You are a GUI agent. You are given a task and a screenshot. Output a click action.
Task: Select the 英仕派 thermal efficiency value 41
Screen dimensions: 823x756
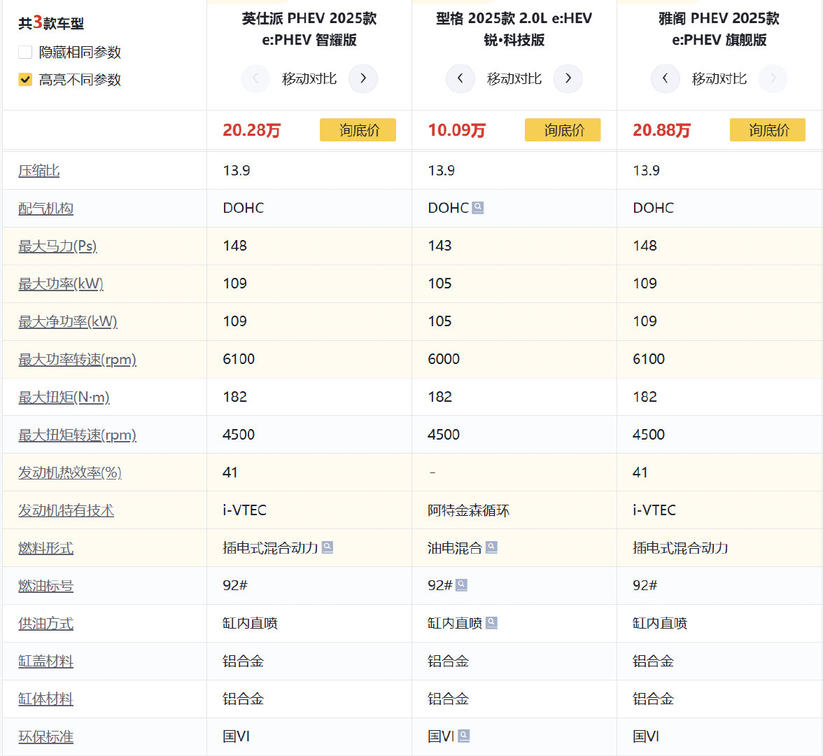coord(230,472)
